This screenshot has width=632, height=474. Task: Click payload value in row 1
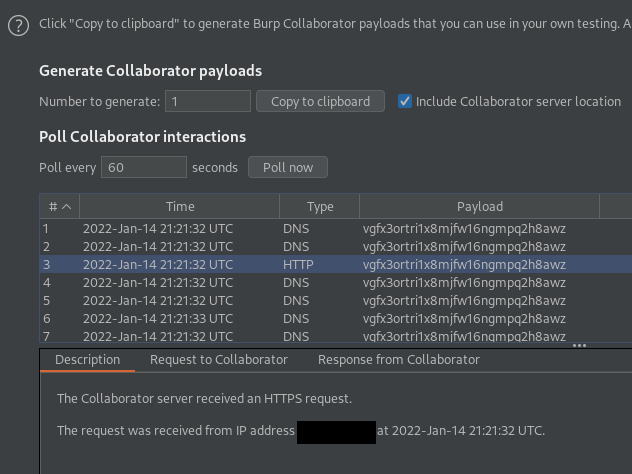(x=464, y=229)
